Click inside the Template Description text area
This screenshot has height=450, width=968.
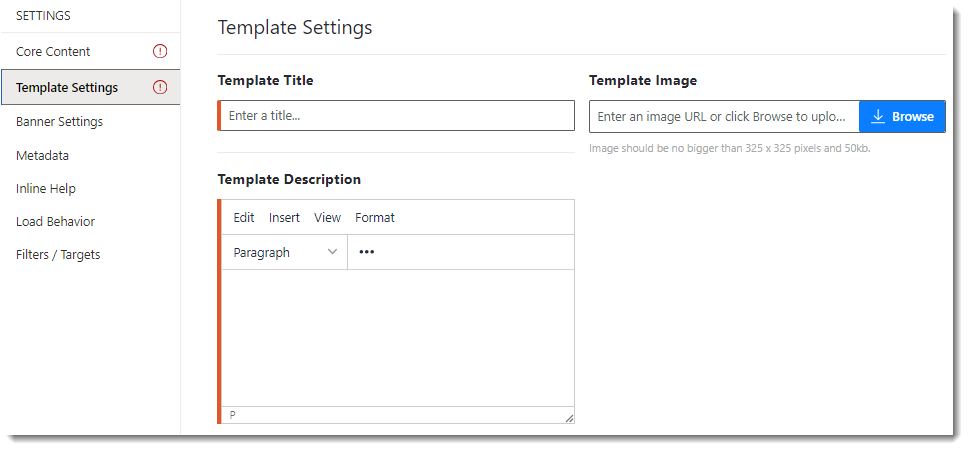click(398, 338)
